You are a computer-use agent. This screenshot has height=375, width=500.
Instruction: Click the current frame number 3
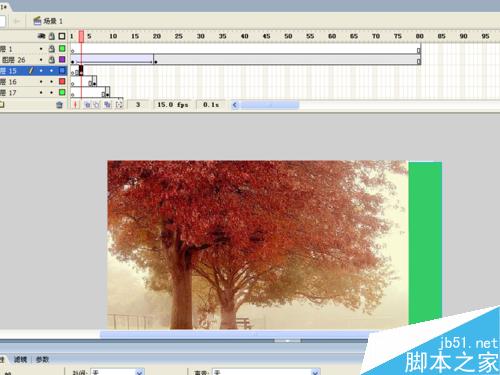coord(138,105)
